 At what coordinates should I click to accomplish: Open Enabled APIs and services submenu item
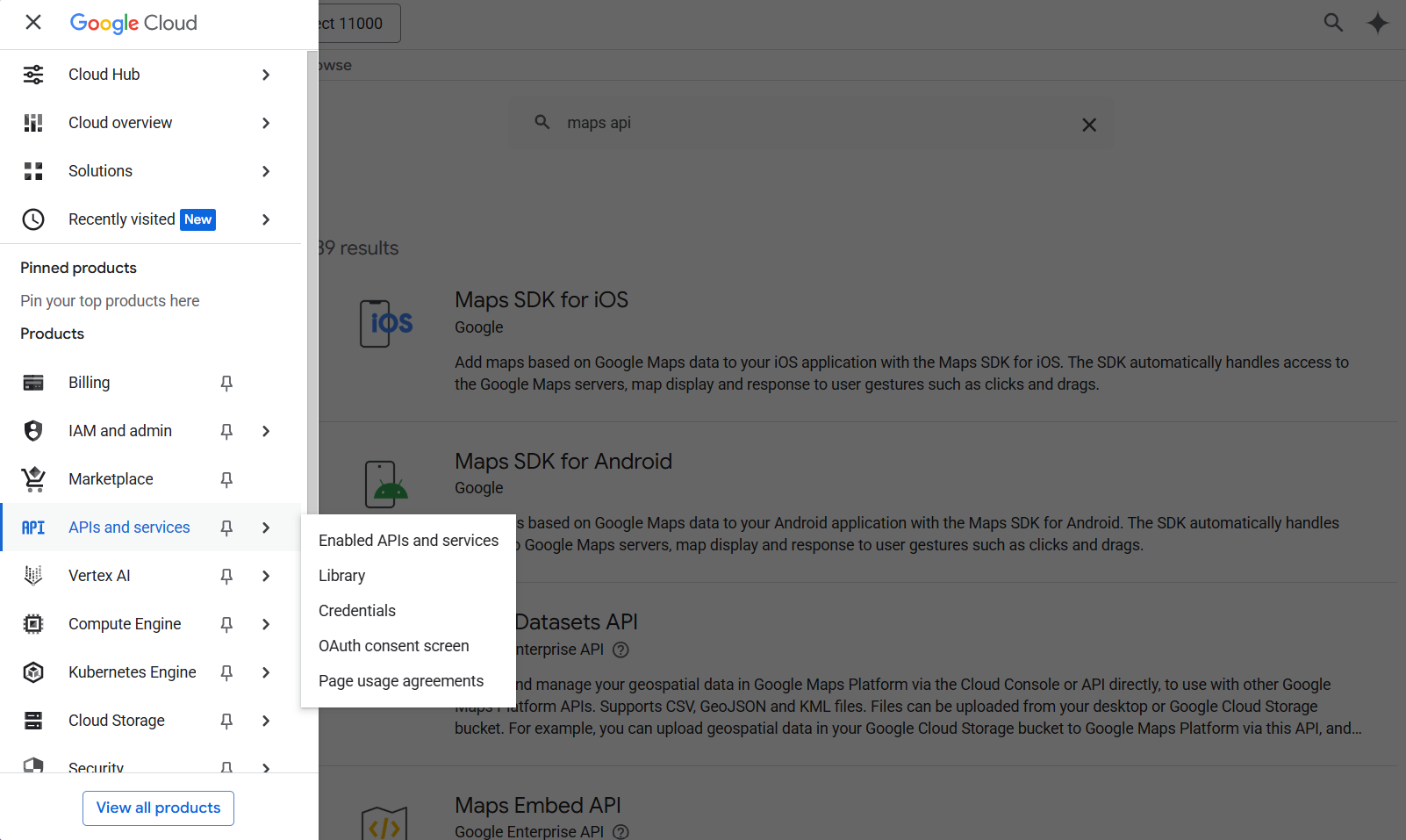408,541
